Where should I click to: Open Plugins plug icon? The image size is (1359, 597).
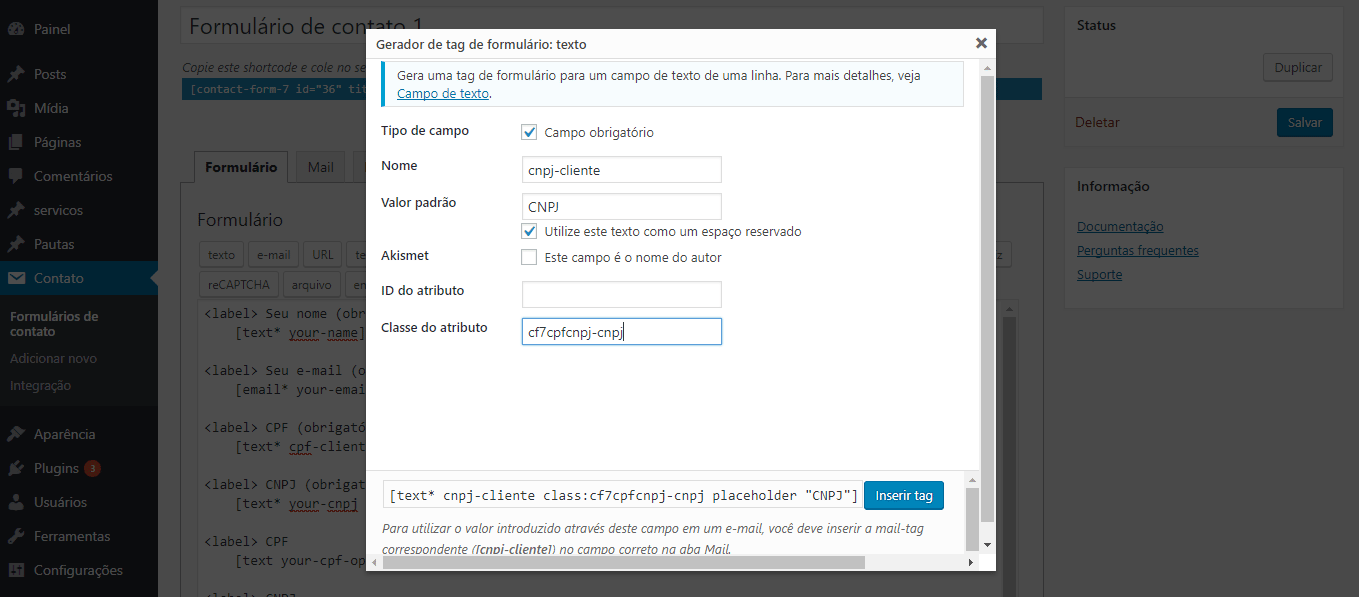point(16,468)
